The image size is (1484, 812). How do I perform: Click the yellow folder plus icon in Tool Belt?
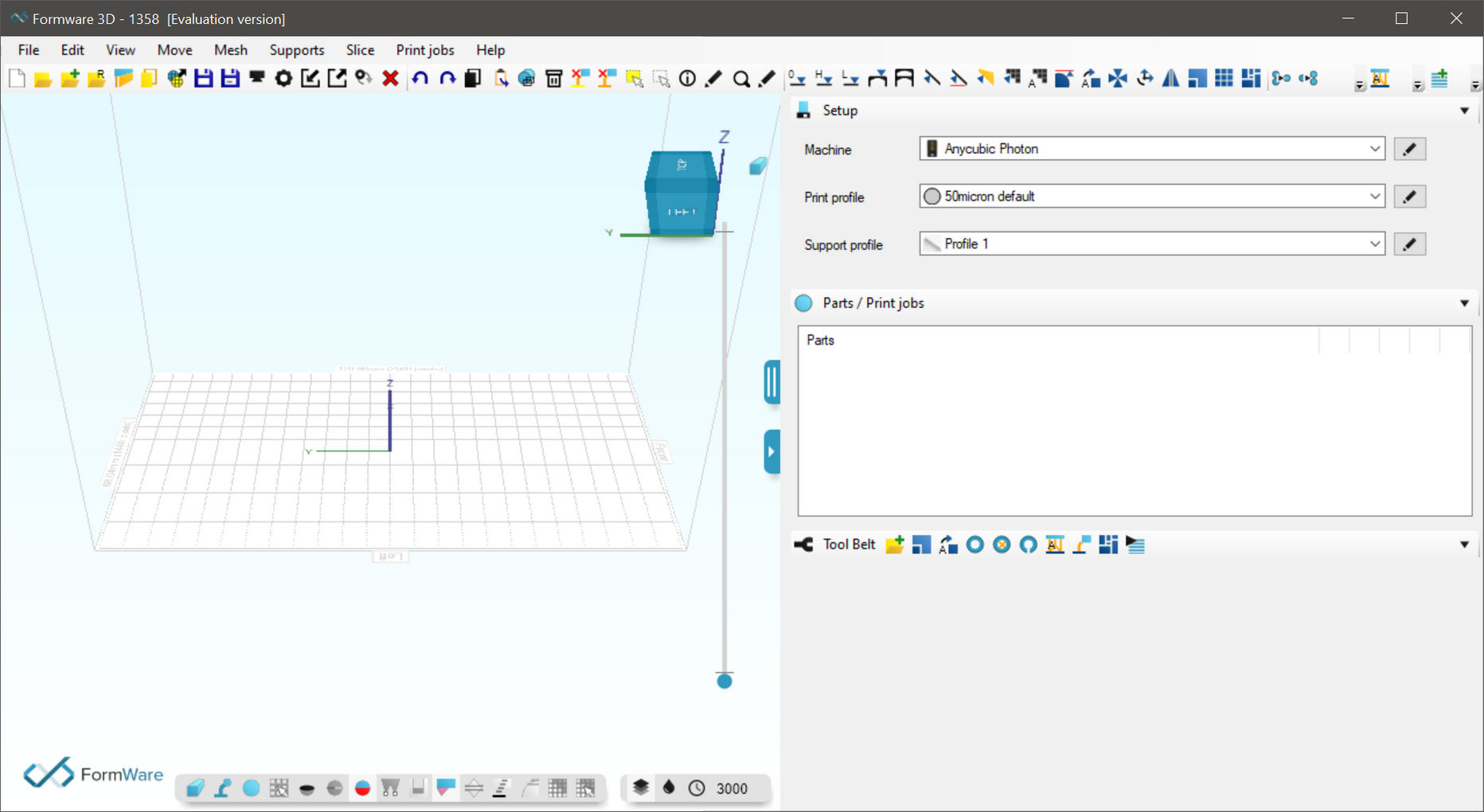pyautogui.click(x=895, y=545)
